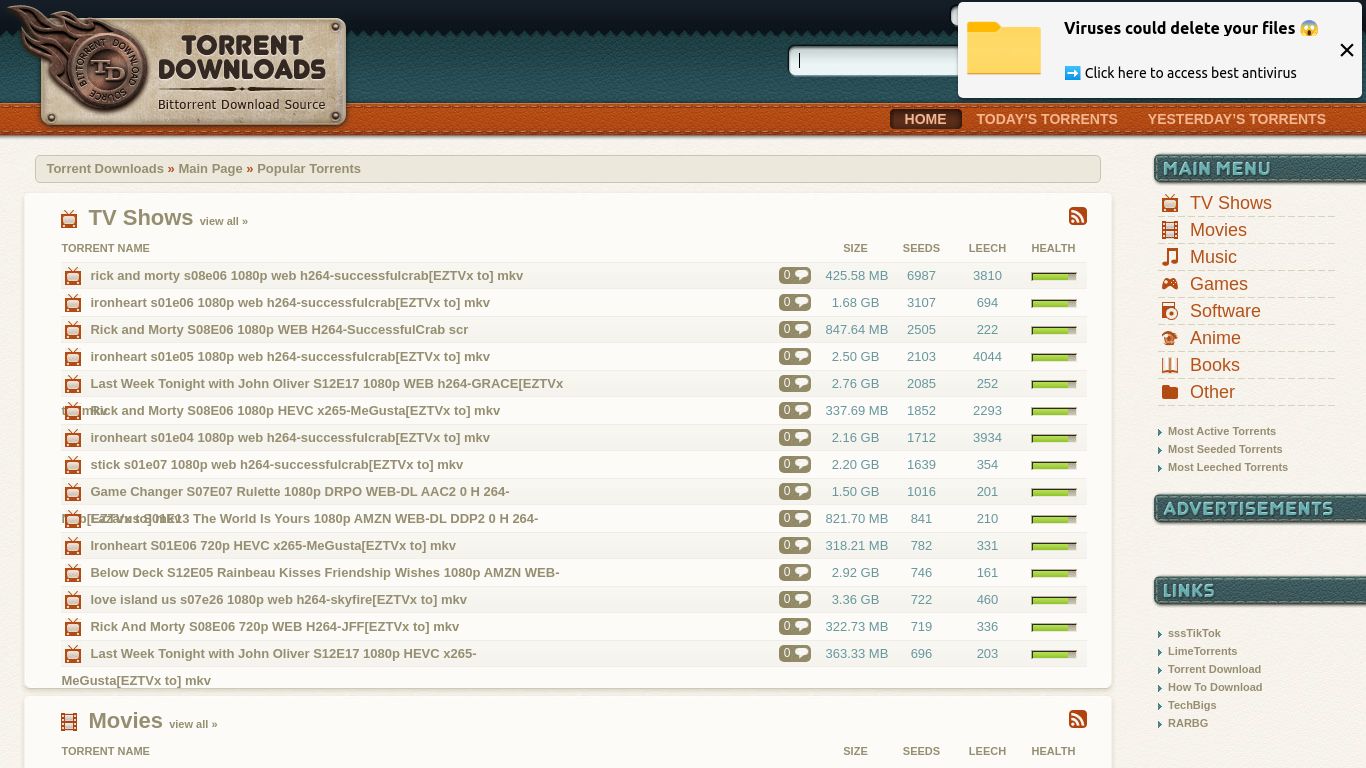Click TV Shows section heading icon
The image size is (1366, 768).
pos(69,219)
